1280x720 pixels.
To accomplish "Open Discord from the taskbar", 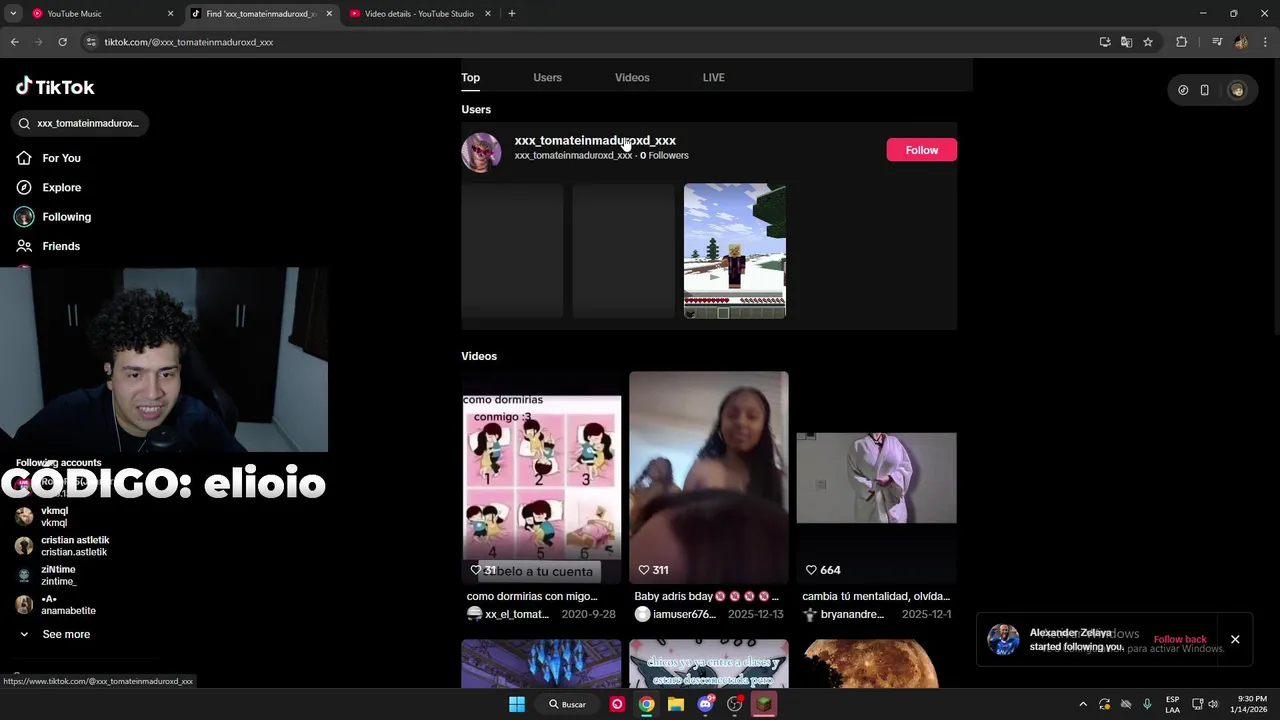I will pyautogui.click(x=706, y=704).
